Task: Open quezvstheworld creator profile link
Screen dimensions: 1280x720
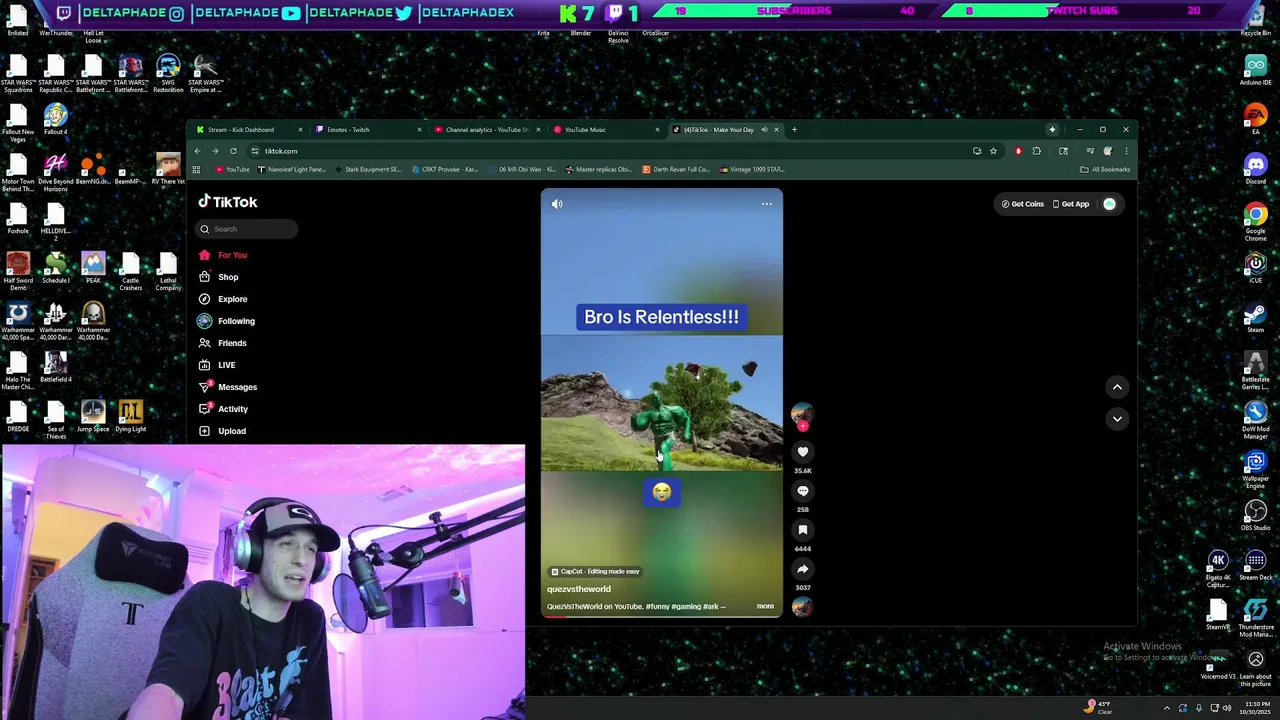Action: coord(579,589)
